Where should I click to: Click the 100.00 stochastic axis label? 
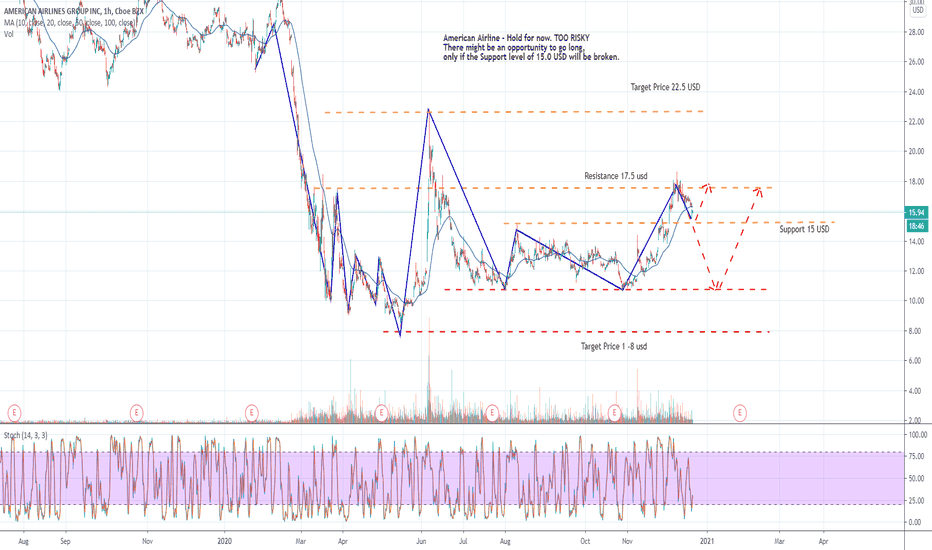pos(918,435)
